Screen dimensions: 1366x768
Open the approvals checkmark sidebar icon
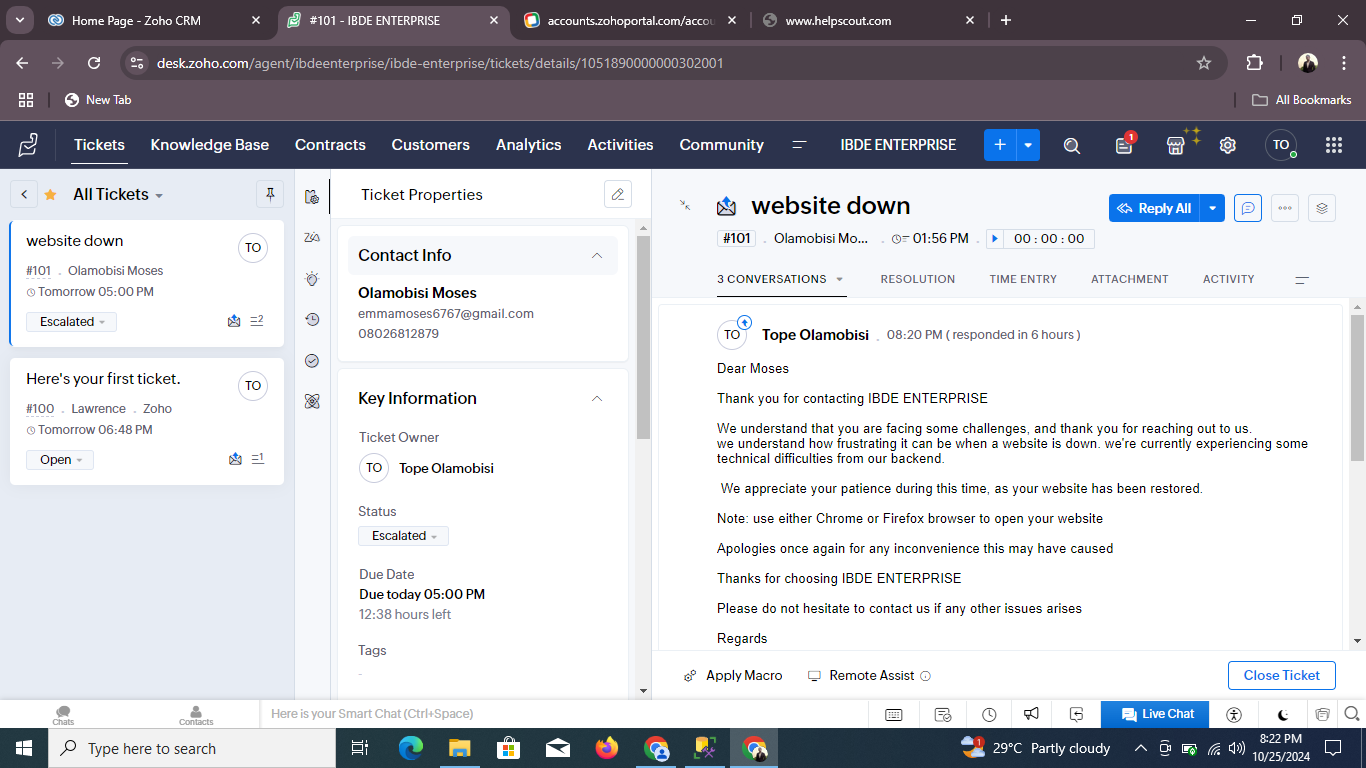[312, 361]
